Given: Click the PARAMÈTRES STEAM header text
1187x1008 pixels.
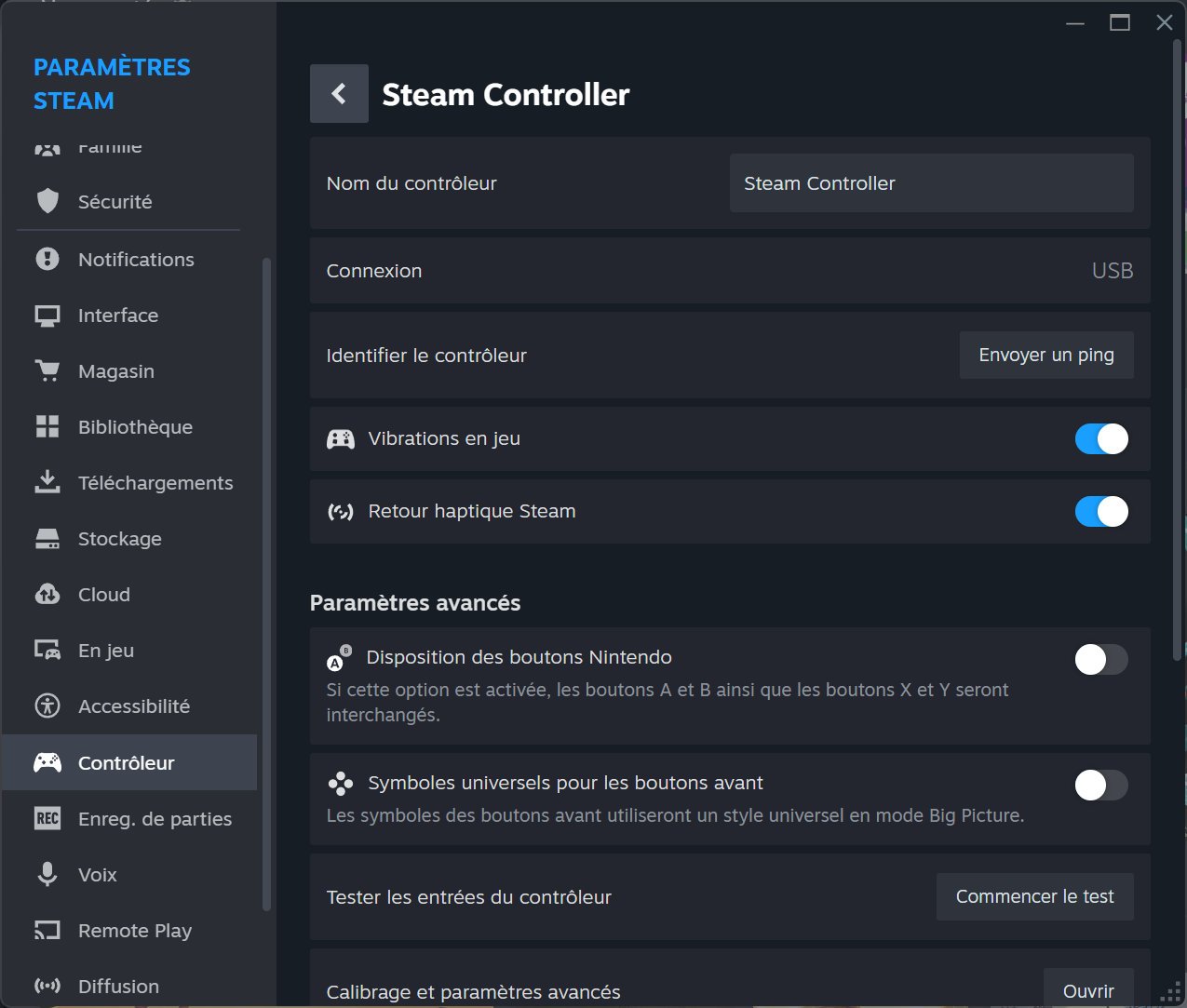Looking at the screenshot, I should (112, 84).
